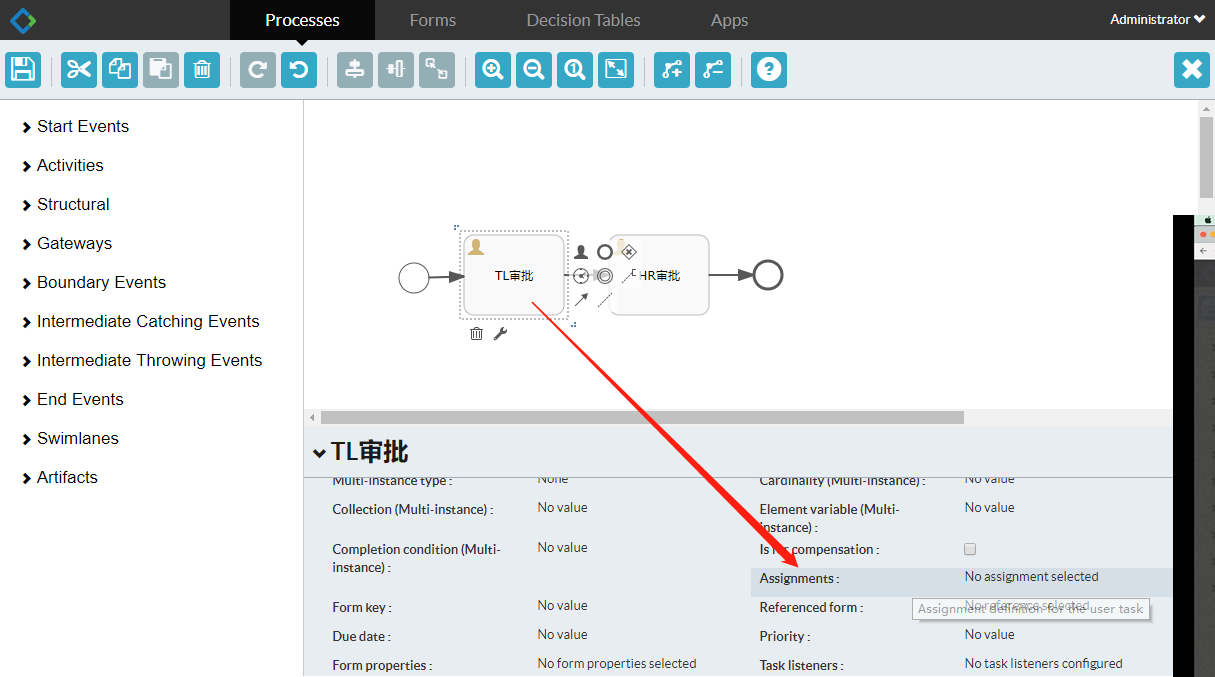Click the Zoom out magnifier icon

[534, 69]
